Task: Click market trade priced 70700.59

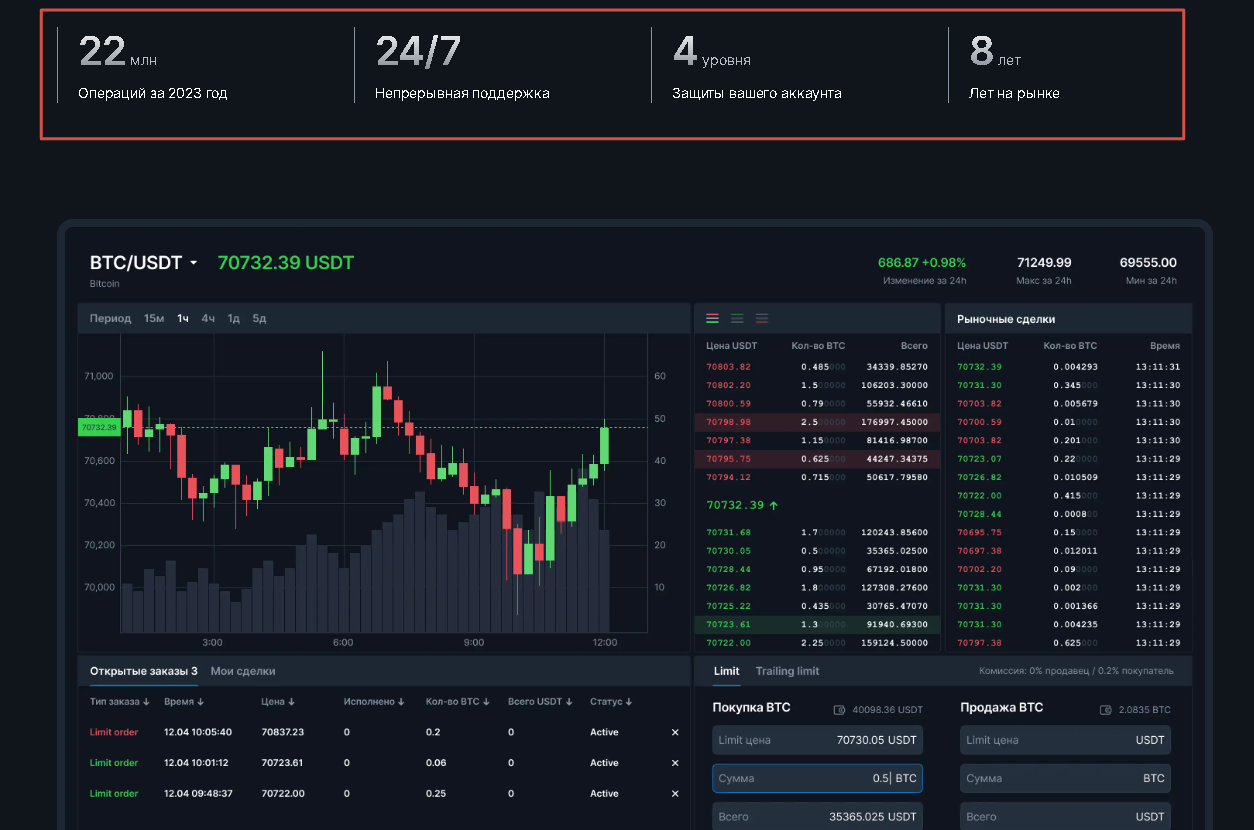Action: (1068, 422)
